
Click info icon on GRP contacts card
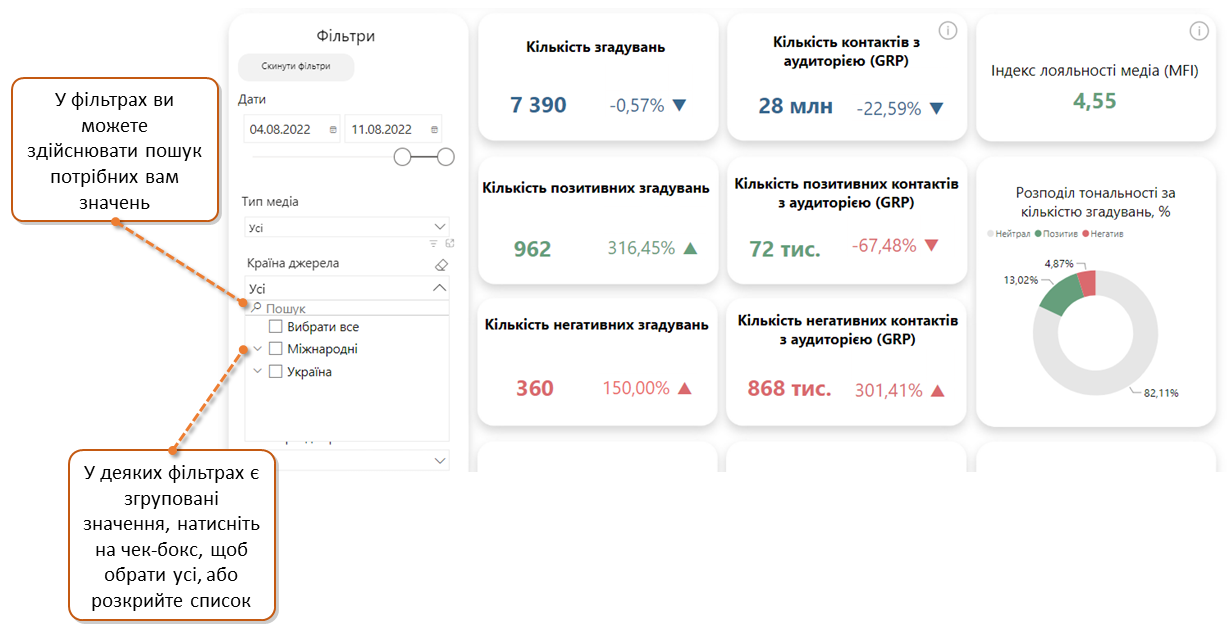coord(948,31)
